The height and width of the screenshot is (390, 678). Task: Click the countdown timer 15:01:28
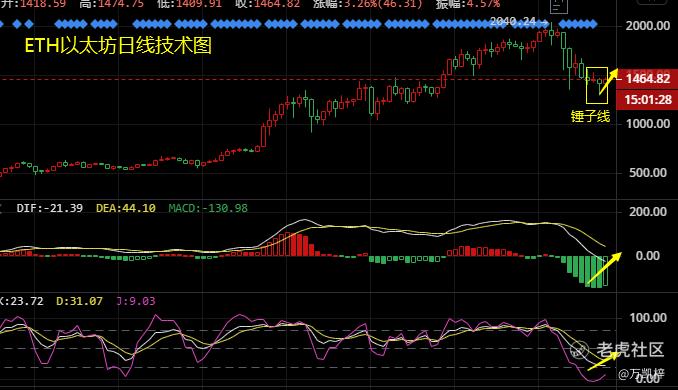(x=648, y=100)
